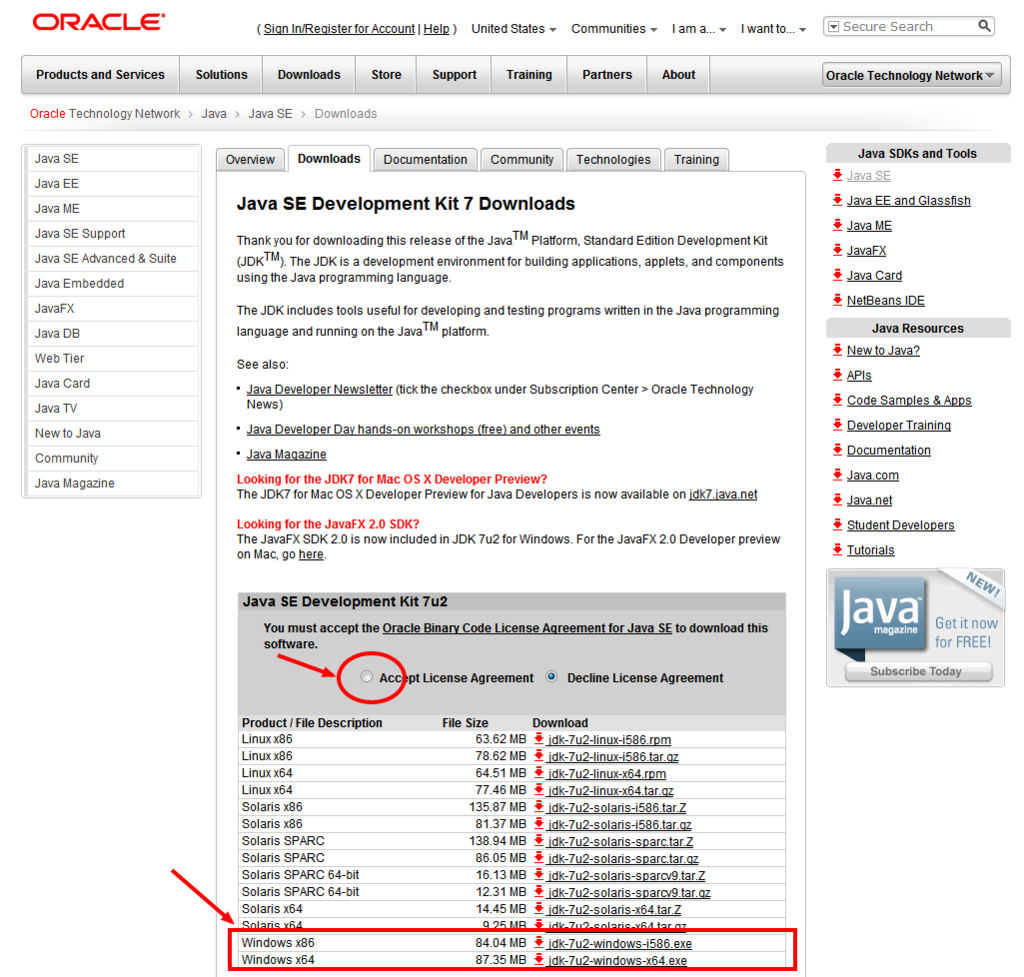Click the Subscribe Today button
This screenshot has height=977, width=1024.
click(x=918, y=671)
